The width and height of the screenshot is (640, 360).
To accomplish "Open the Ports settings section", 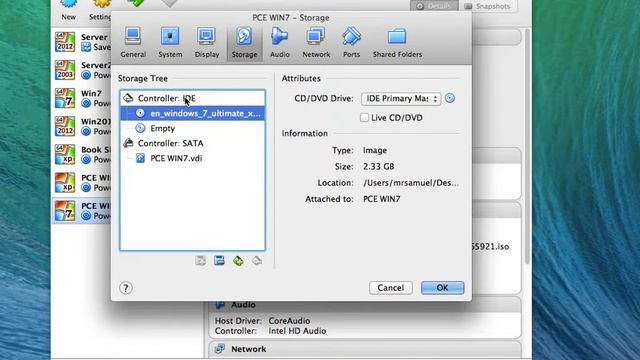I will click(x=351, y=42).
